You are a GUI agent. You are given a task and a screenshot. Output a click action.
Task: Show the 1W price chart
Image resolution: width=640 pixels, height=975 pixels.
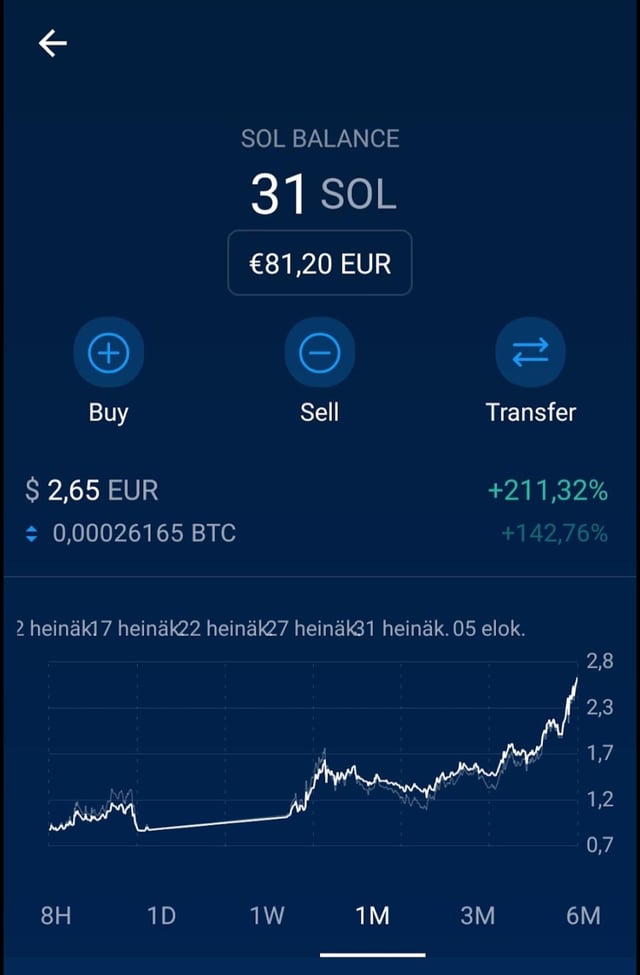click(267, 915)
